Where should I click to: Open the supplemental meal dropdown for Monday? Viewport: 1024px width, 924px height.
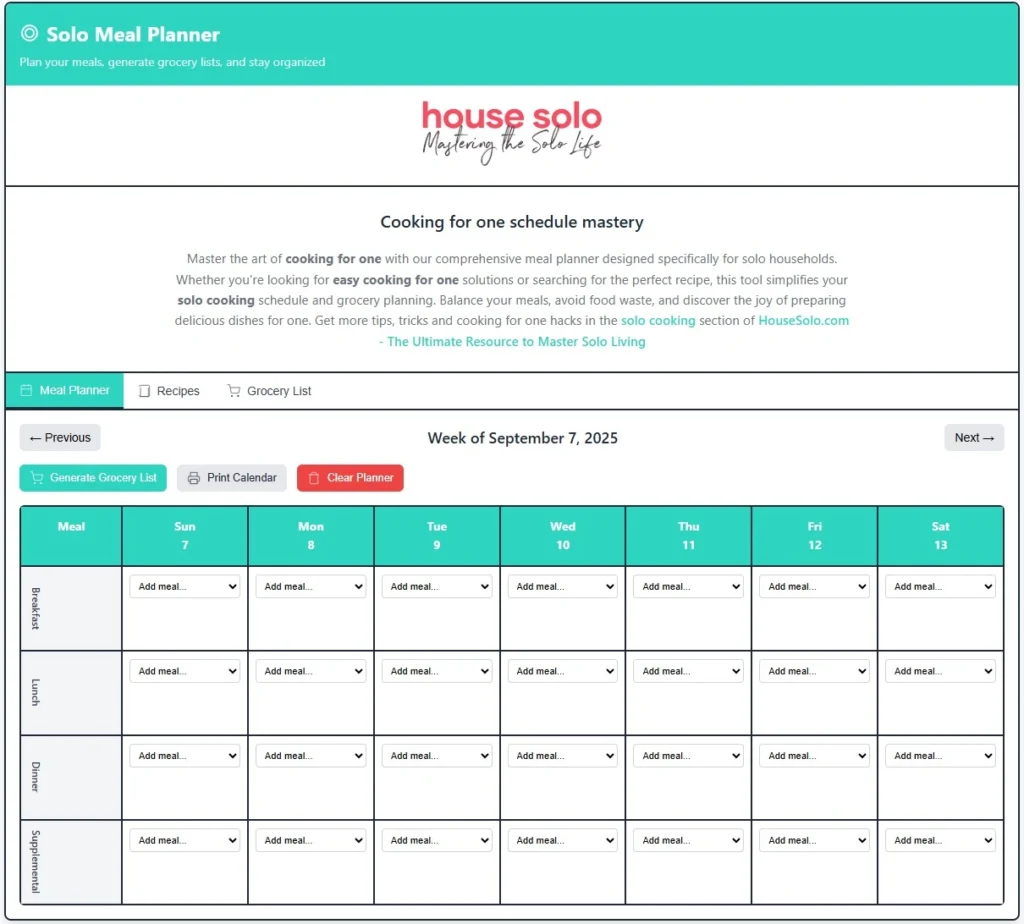310,839
